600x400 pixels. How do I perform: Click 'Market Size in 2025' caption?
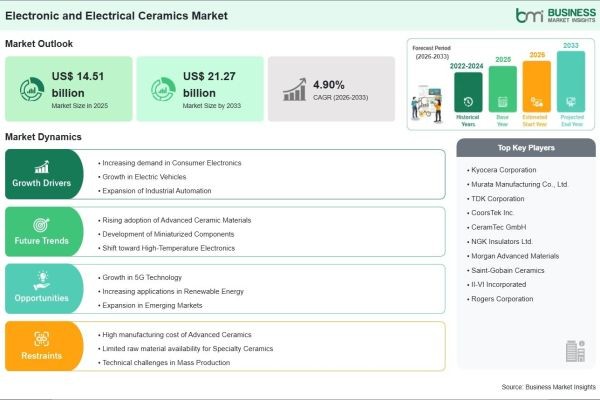(80, 106)
